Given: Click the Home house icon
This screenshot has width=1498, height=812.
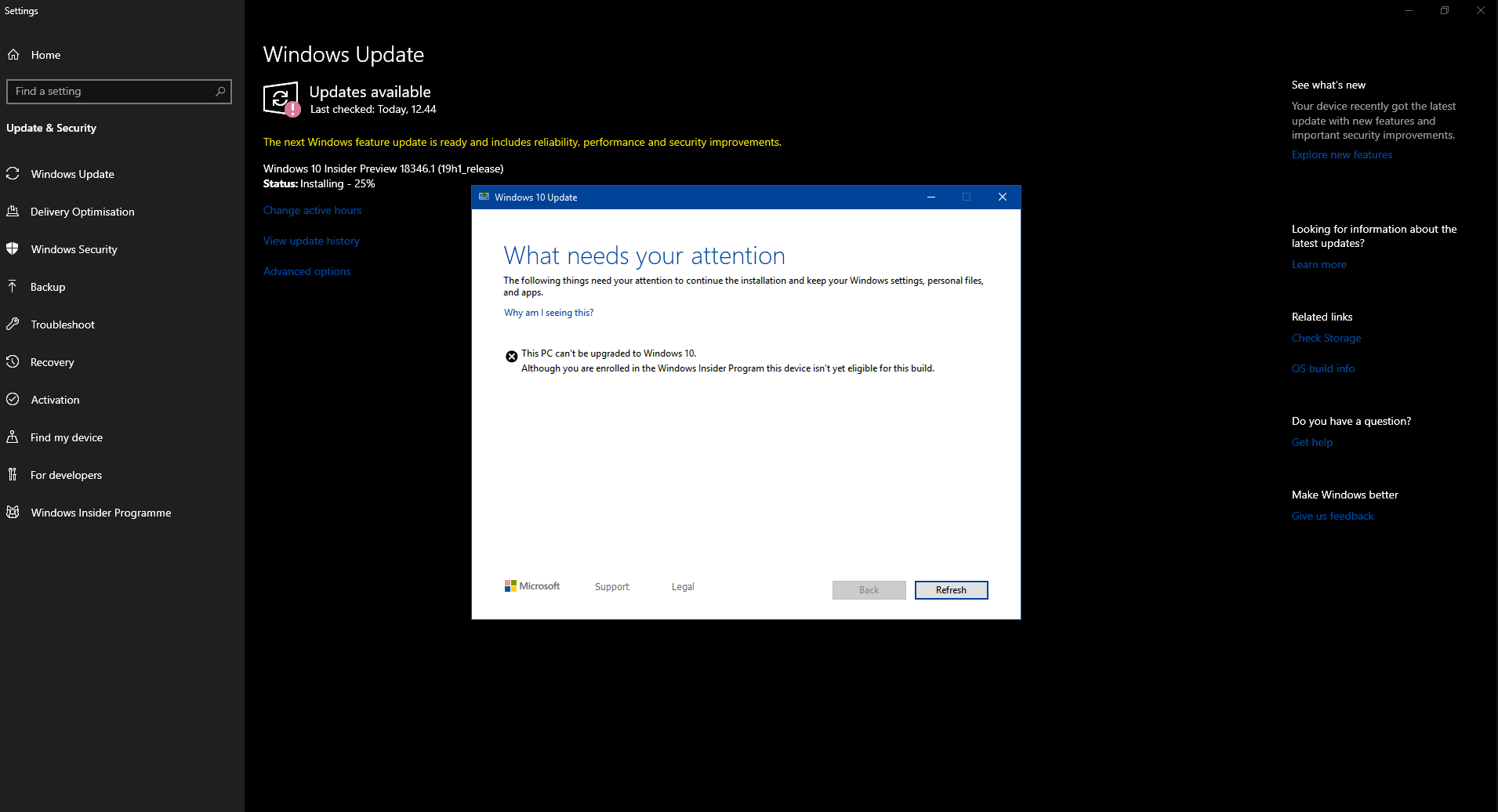Looking at the screenshot, I should point(13,55).
